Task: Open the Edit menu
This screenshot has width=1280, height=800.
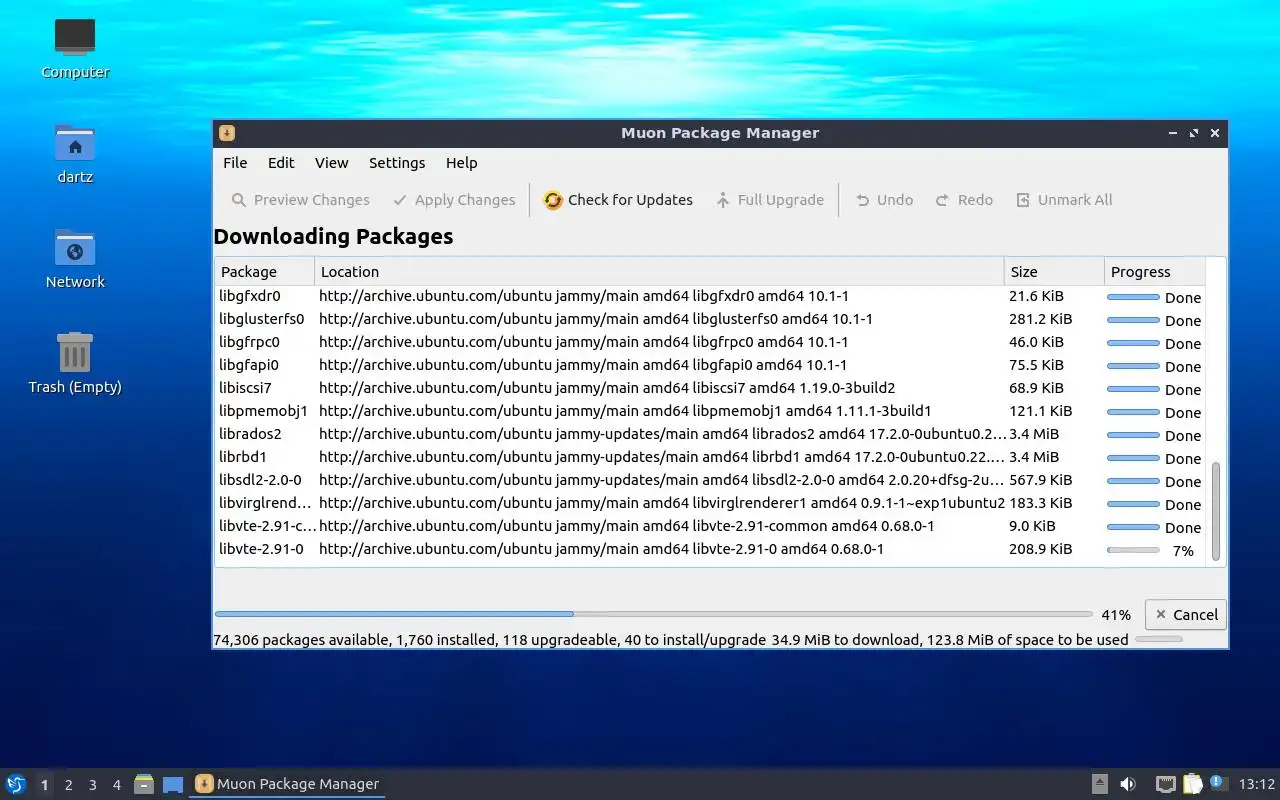Action: pyautogui.click(x=281, y=163)
